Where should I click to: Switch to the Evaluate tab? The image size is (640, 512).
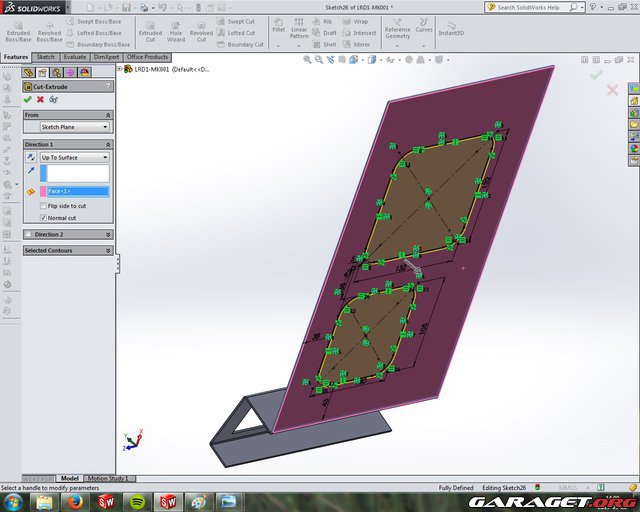(75, 57)
